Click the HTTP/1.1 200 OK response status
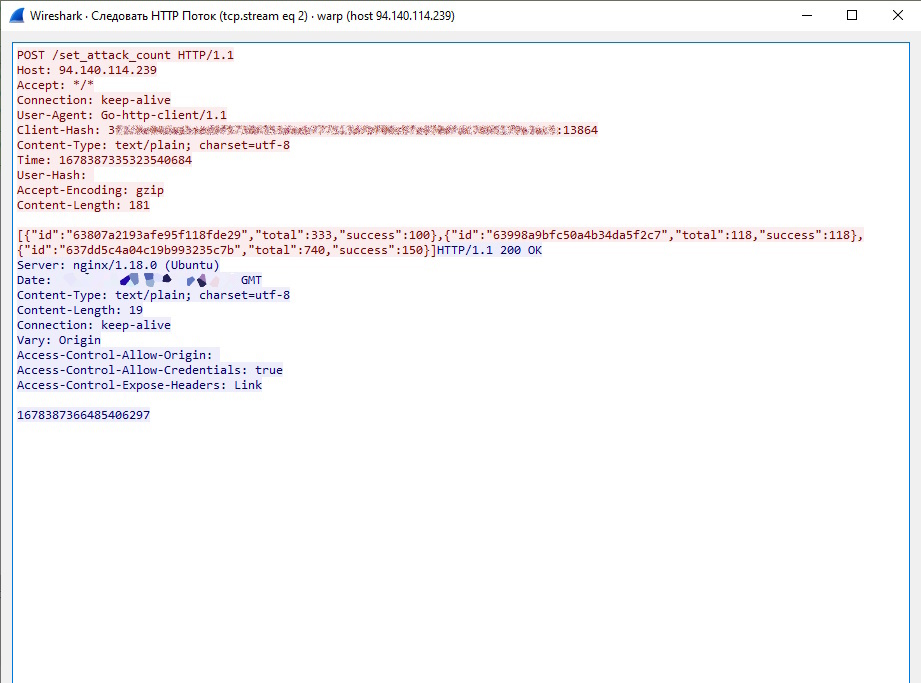This screenshot has width=921, height=683. tap(489, 250)
